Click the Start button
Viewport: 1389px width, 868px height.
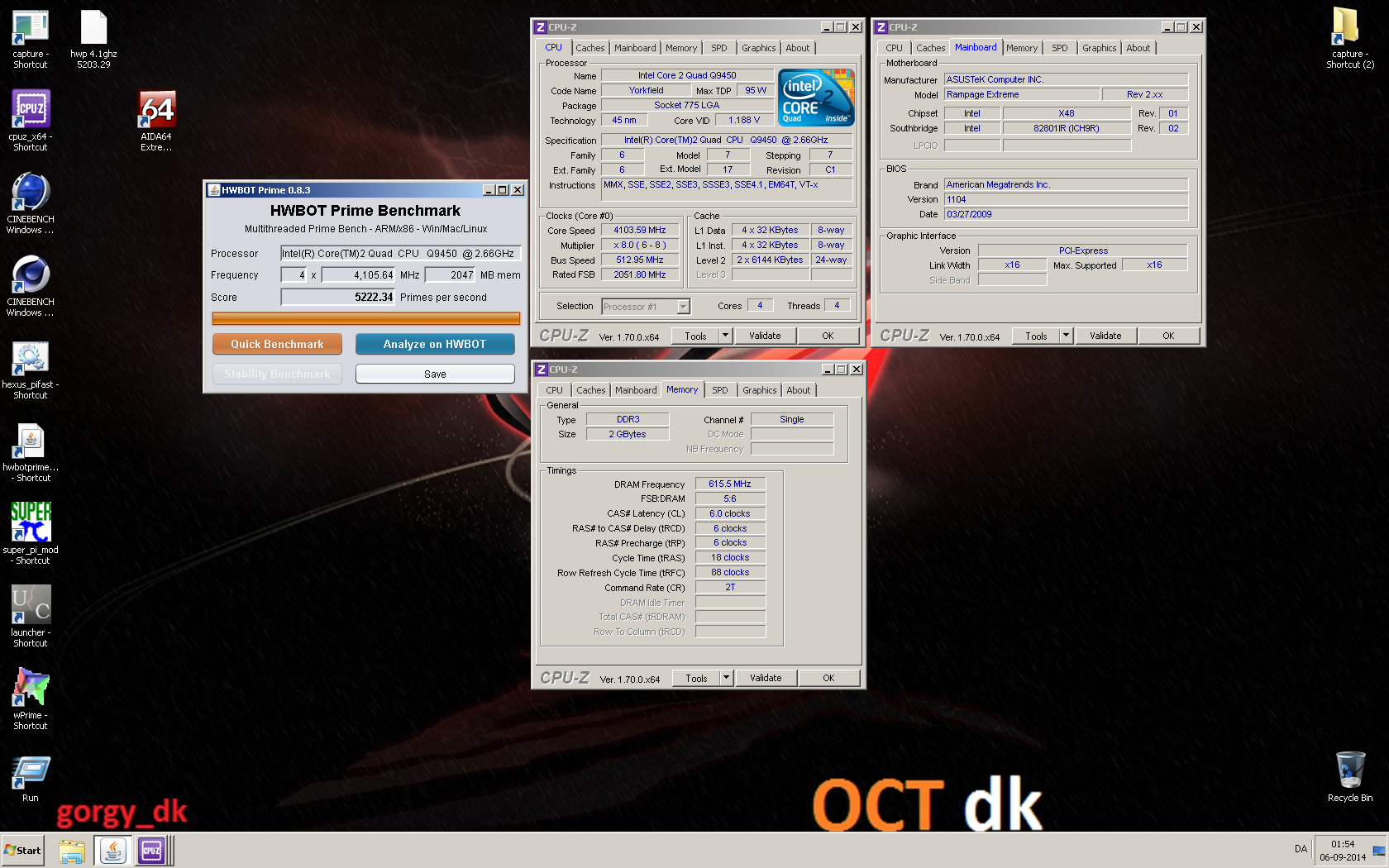[x=22, y=851]
